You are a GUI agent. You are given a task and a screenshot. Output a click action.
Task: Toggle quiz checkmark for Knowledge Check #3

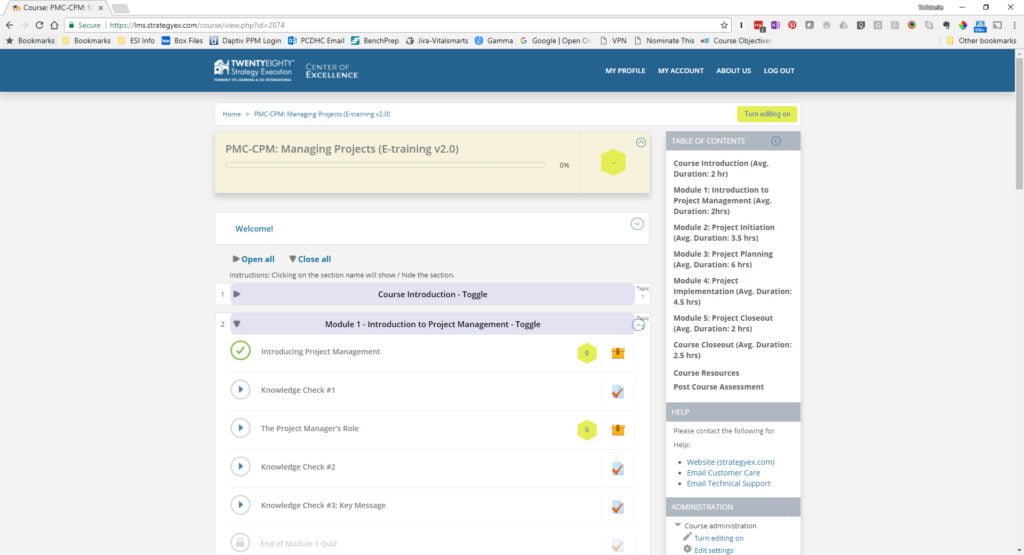tap(617, 507)
